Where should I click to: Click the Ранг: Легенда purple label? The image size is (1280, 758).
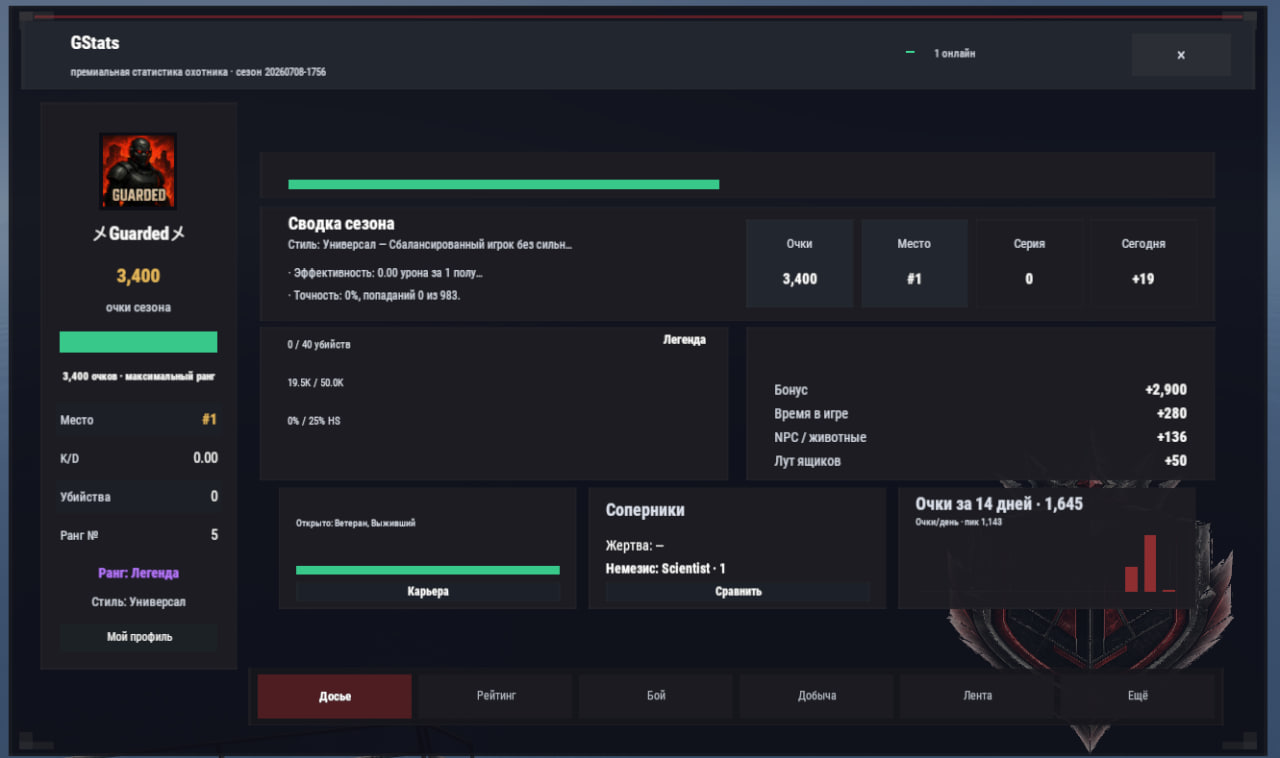pos(138,573)
